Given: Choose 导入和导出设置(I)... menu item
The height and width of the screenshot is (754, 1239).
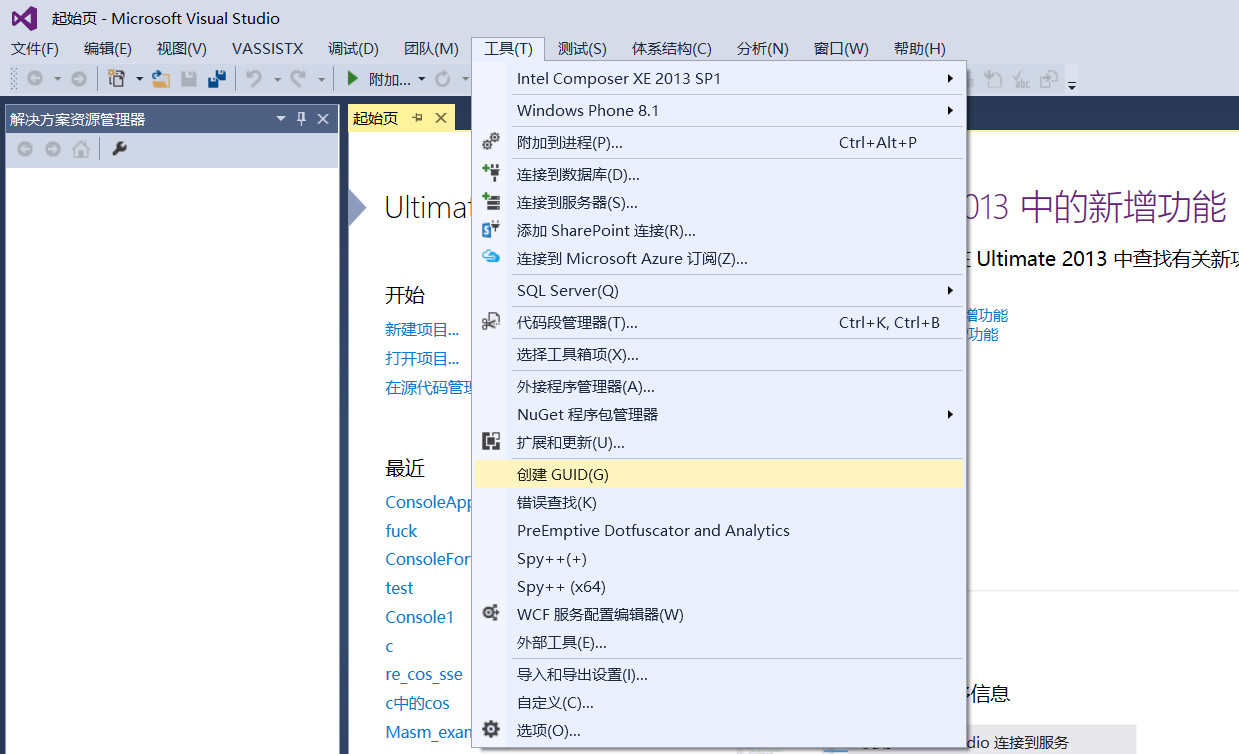Looking at the screenshot, I should (x=720, y=674).
